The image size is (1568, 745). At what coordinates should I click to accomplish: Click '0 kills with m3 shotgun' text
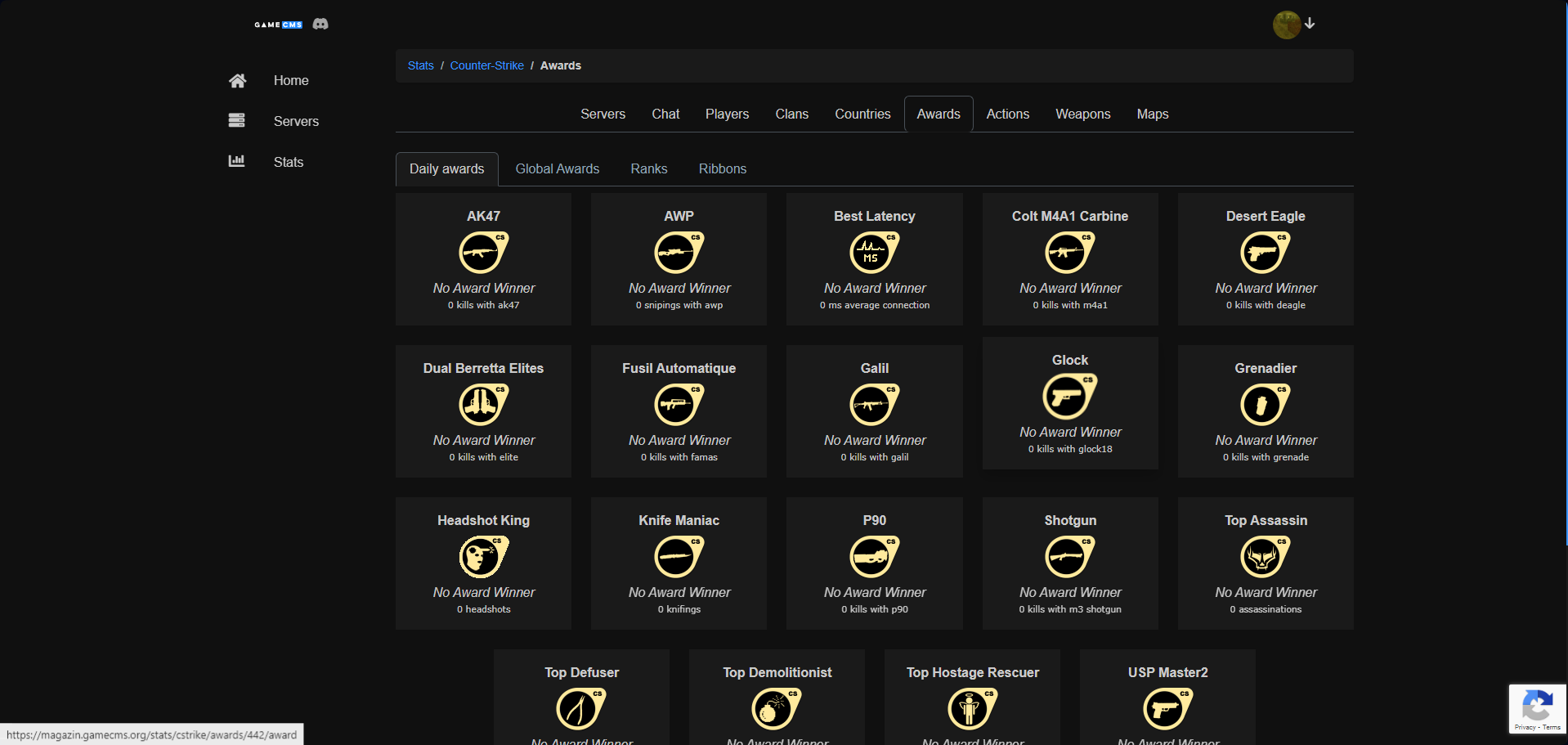1069,609
